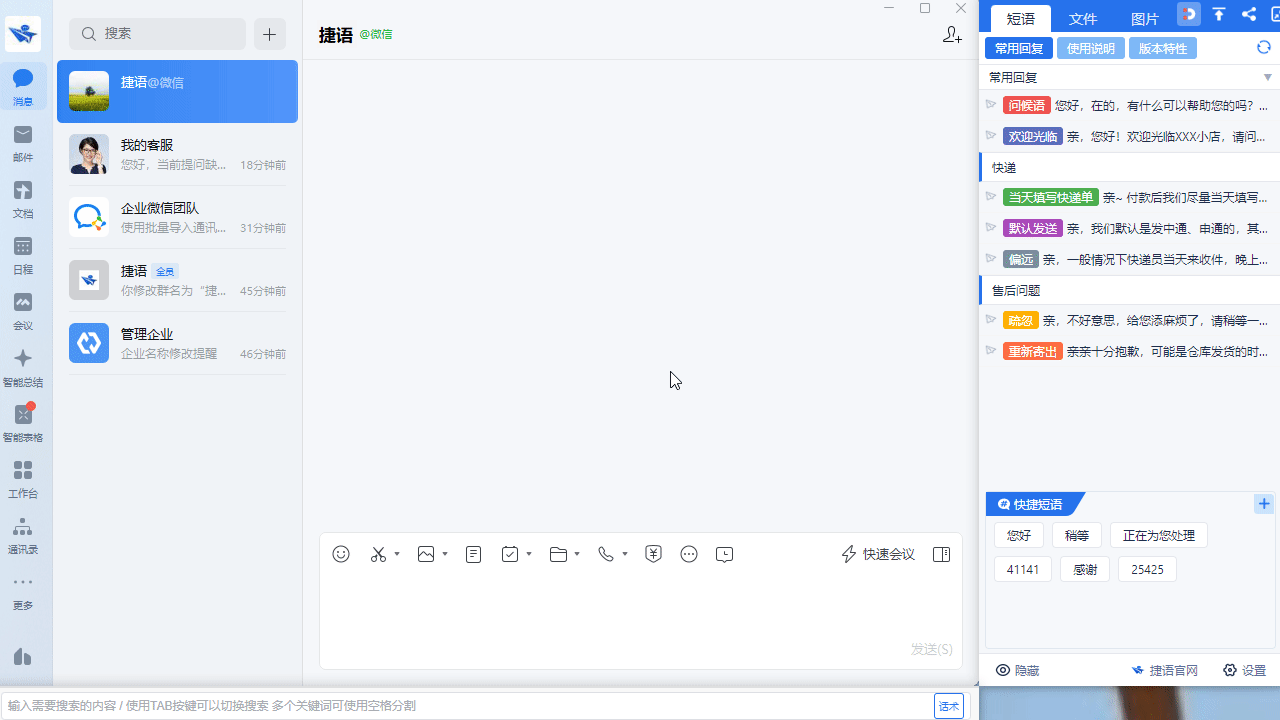Image resolution: width=1280 pixels, height=720 pixels.
Task: Click the 搜索 search field
Action: [157, 34]
